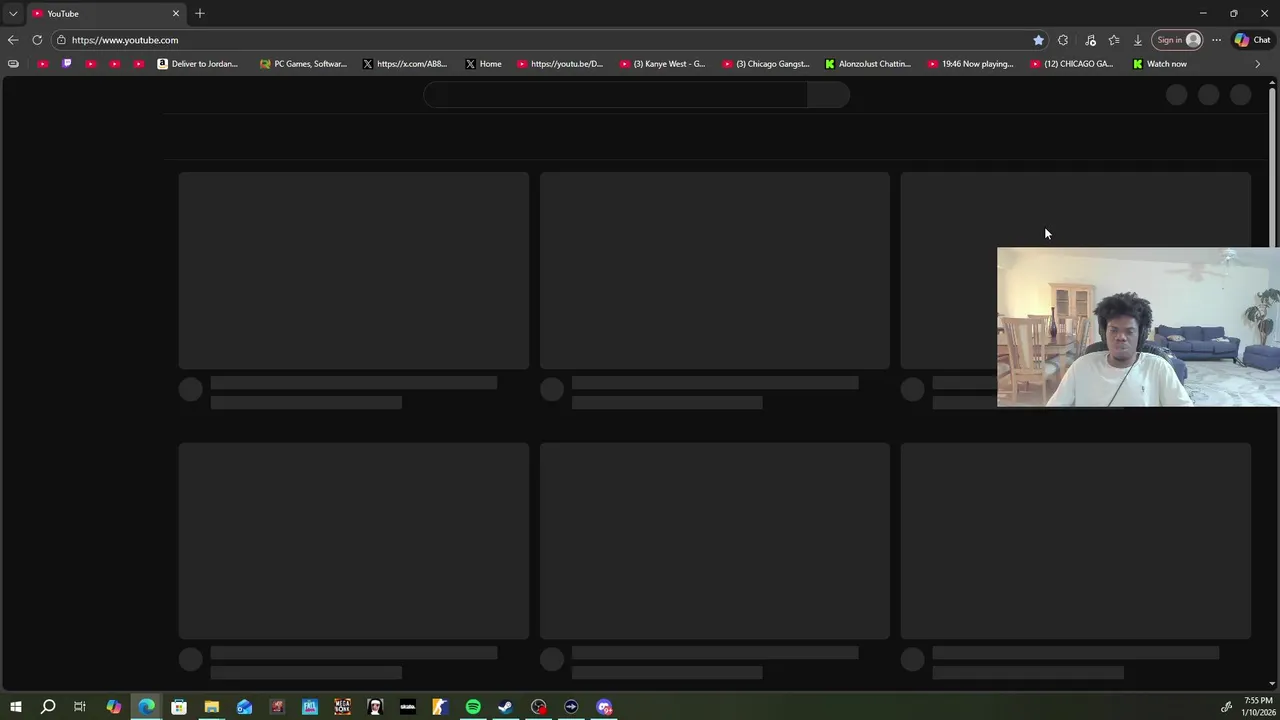Screen dimensions: 1280x720
Task: Launch Counter-Strike from the taskbar
Action: click(x=440, y=707)
